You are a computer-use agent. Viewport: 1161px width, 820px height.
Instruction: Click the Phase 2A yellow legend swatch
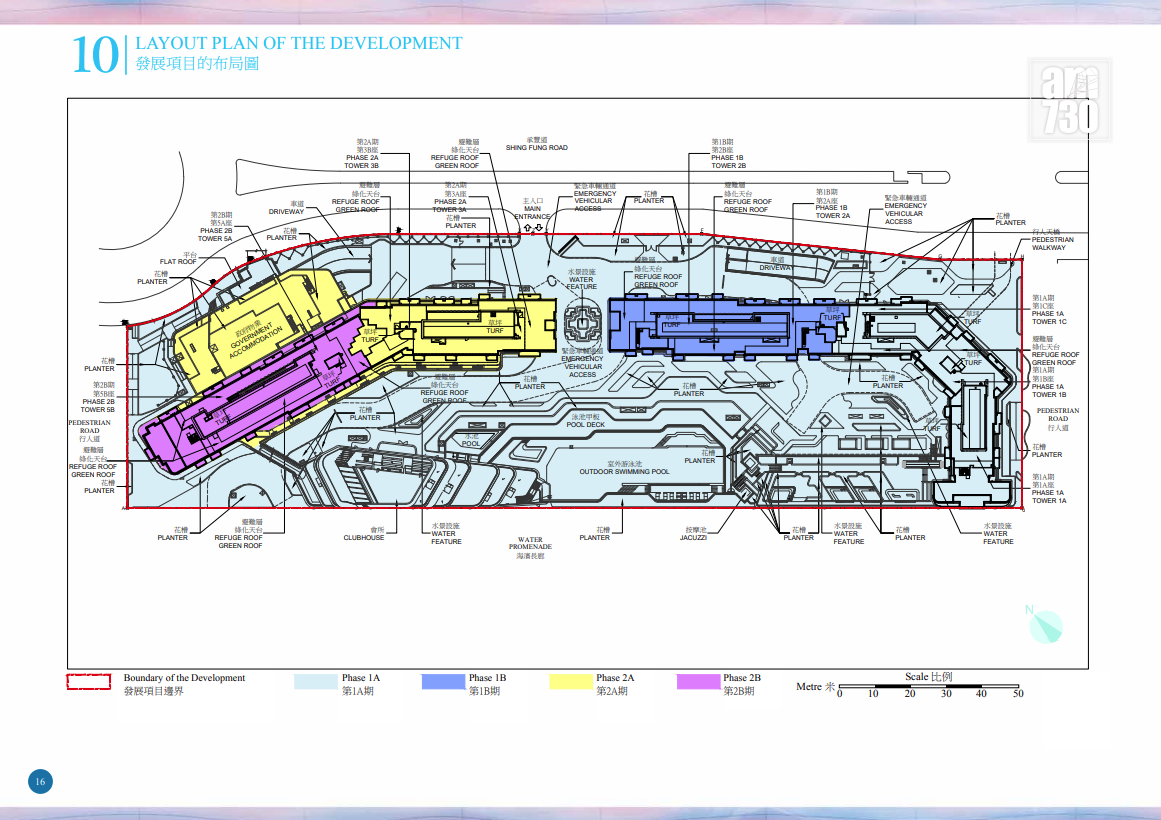[x=571, y=681]
